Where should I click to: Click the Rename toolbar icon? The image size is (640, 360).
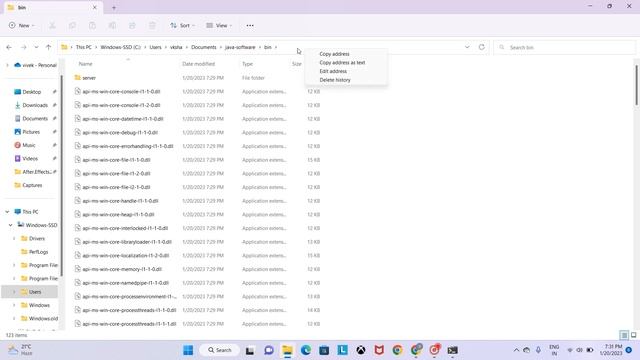(x=112, y=25)
